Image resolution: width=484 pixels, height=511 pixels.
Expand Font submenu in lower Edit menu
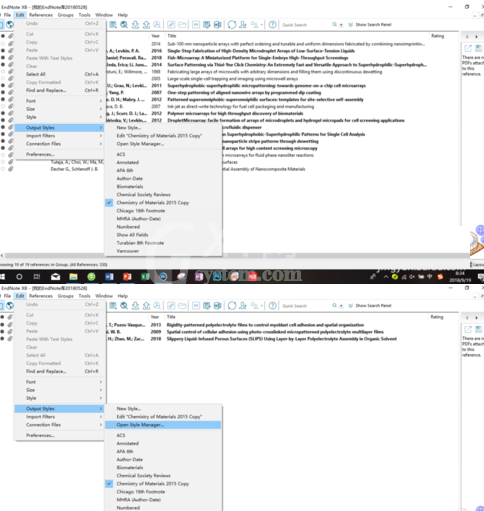coord(59,382)
